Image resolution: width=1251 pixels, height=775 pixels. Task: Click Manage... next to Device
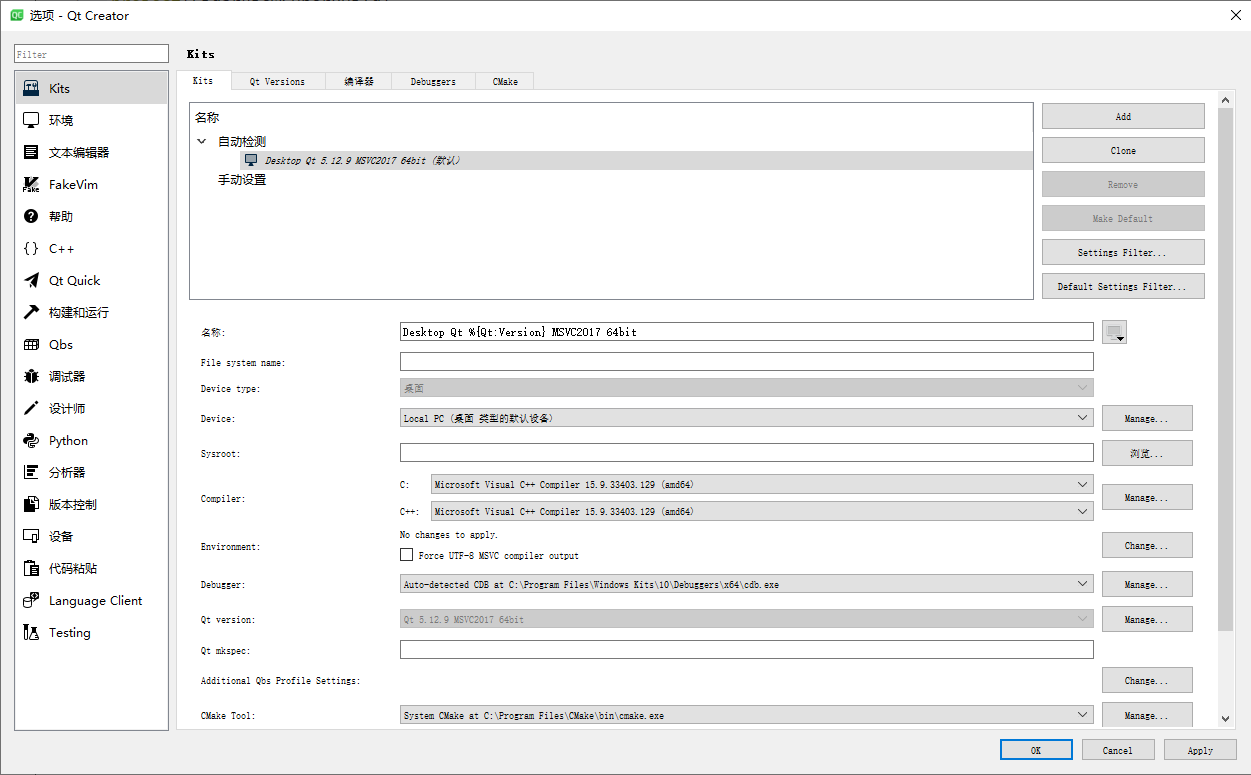click(x=1147, y=418)
